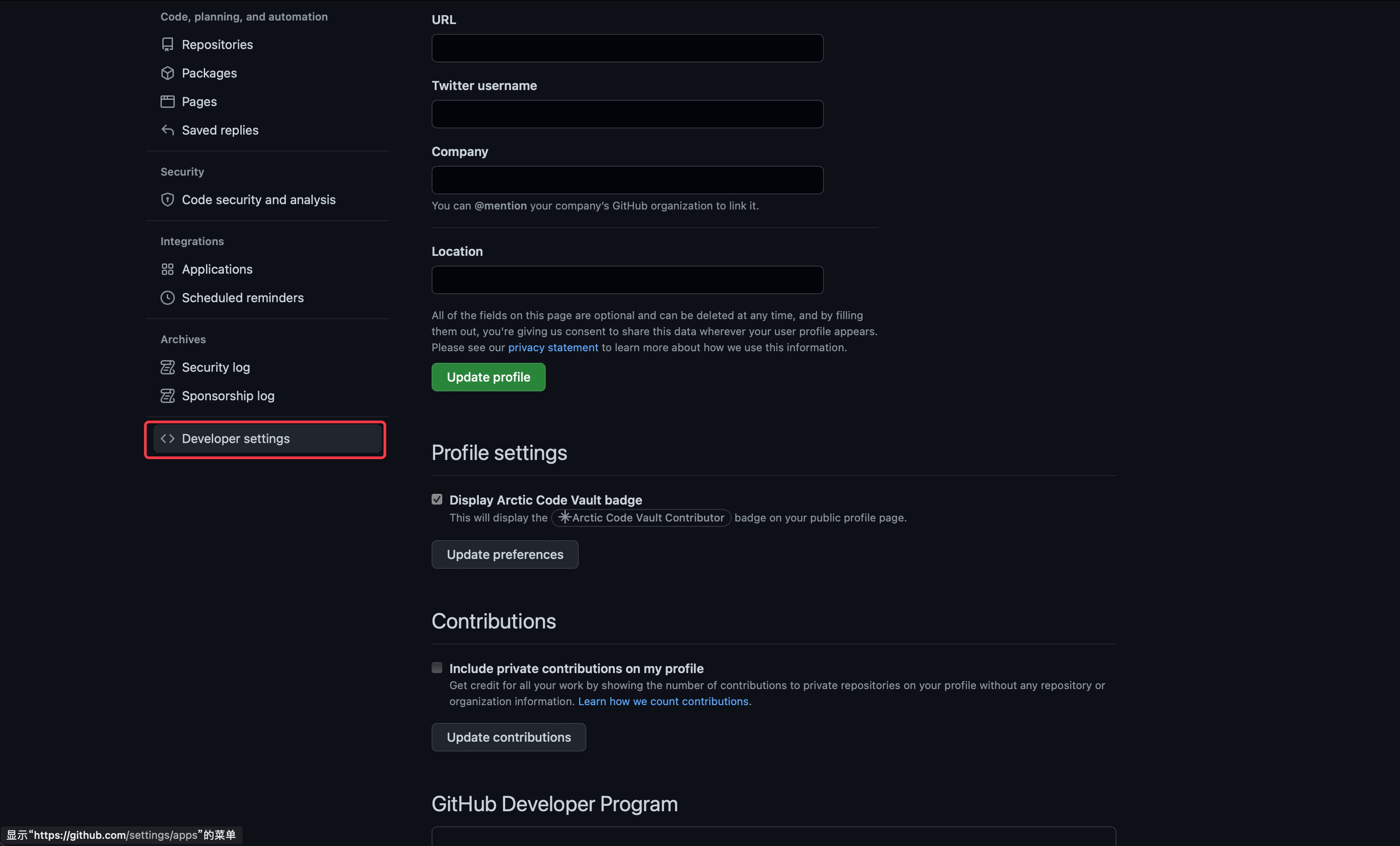Screen dimensions: 1400x846
Task: Focus the Twitter username input field
Action: (627, 114)
